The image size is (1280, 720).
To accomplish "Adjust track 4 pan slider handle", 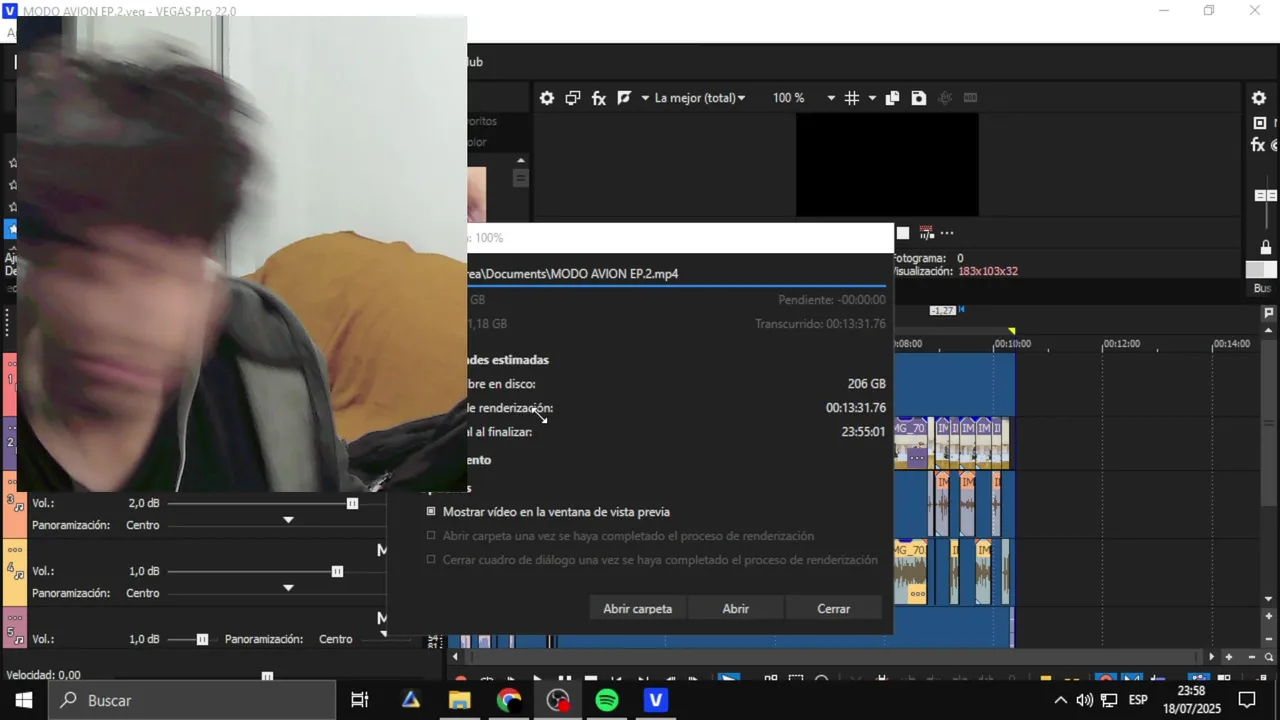I will tap(288, 588).
